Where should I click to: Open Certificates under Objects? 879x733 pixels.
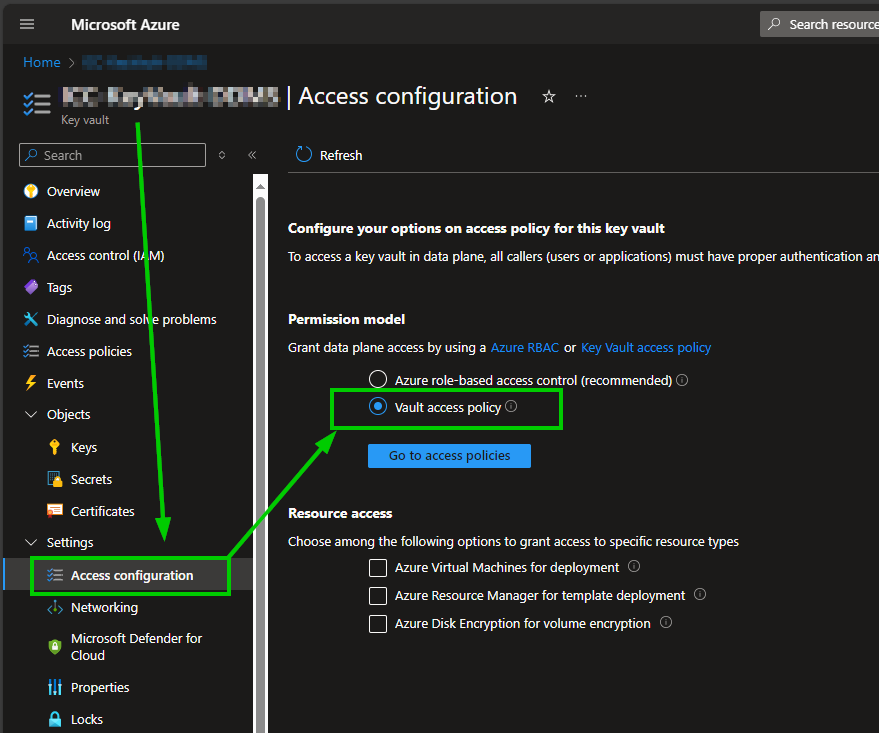[x=103, y=511]
